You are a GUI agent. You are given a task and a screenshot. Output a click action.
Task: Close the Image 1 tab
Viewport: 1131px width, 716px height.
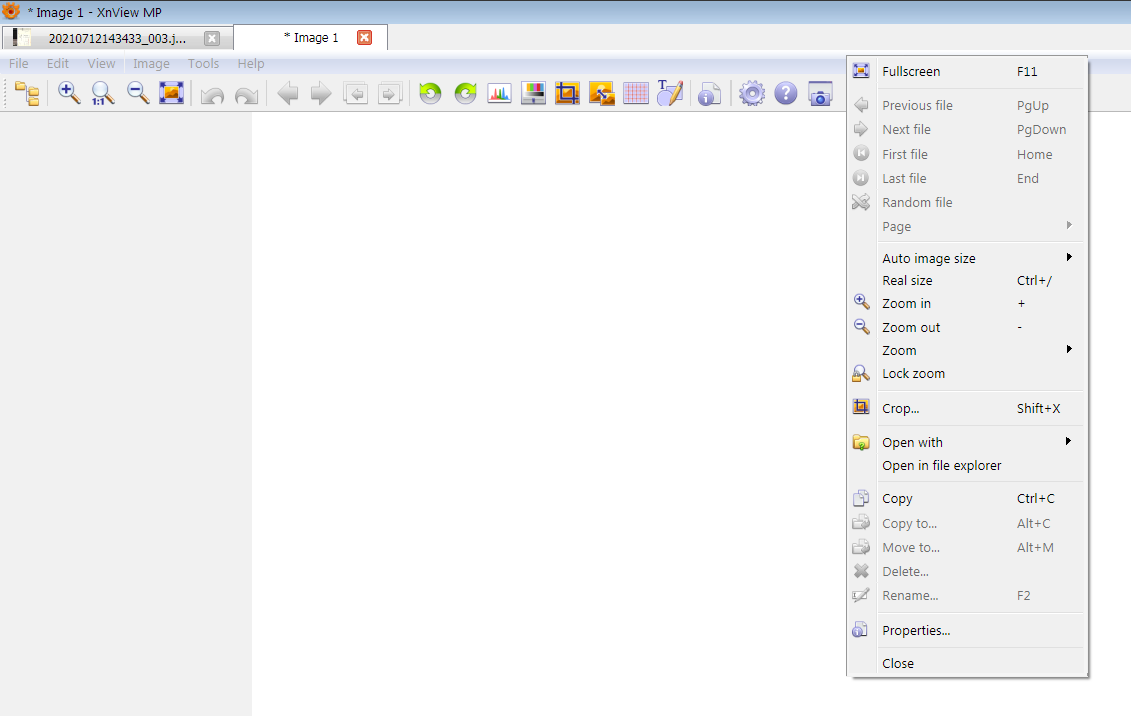click(x=364, y=38)
